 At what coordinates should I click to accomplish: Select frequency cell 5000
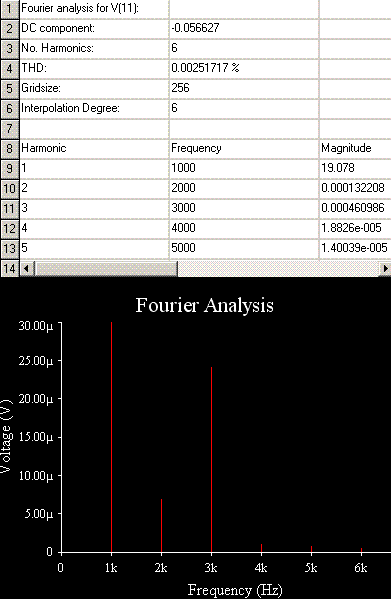[244, 249]
